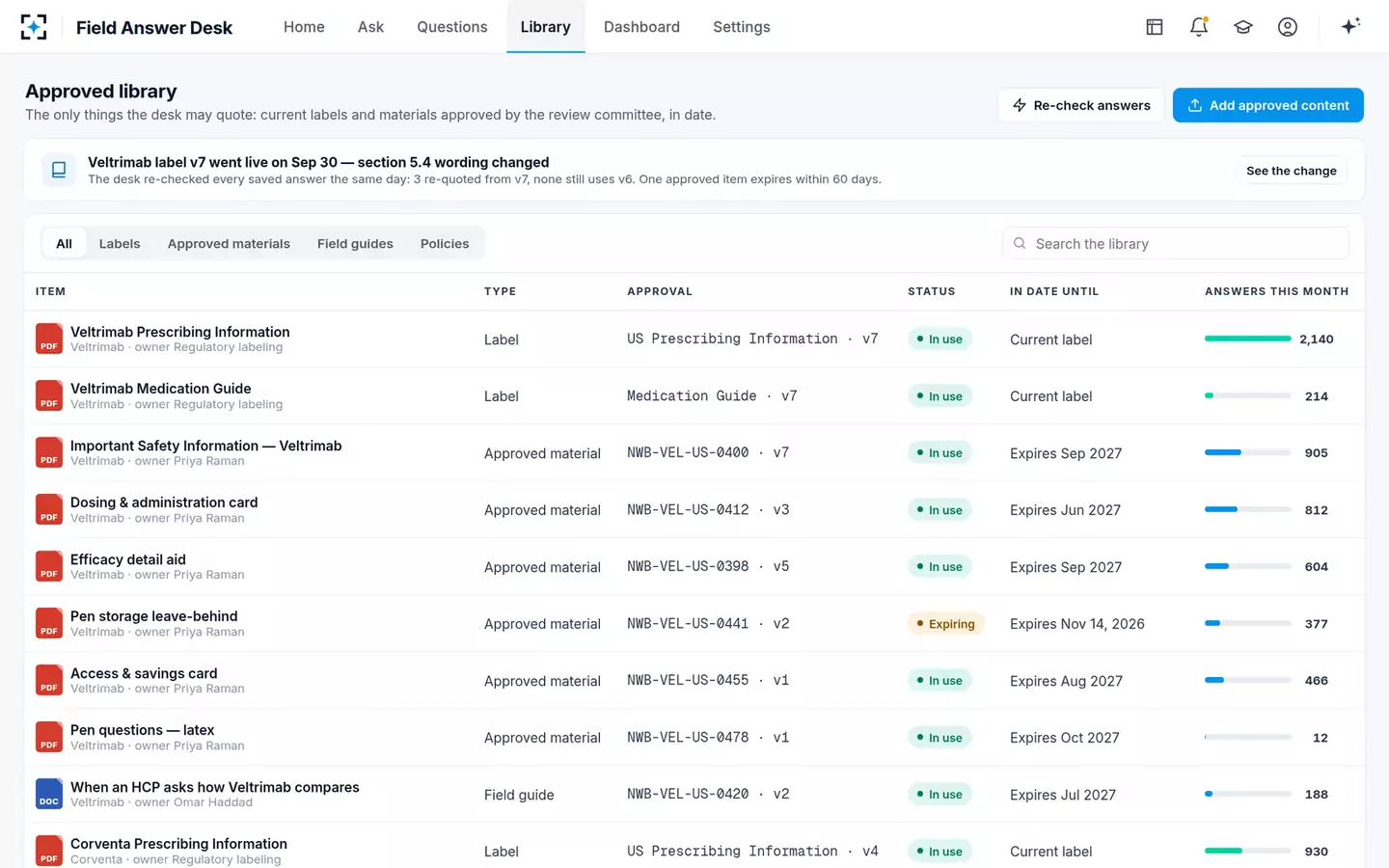Click See the change

click(x=1292, y=171)
